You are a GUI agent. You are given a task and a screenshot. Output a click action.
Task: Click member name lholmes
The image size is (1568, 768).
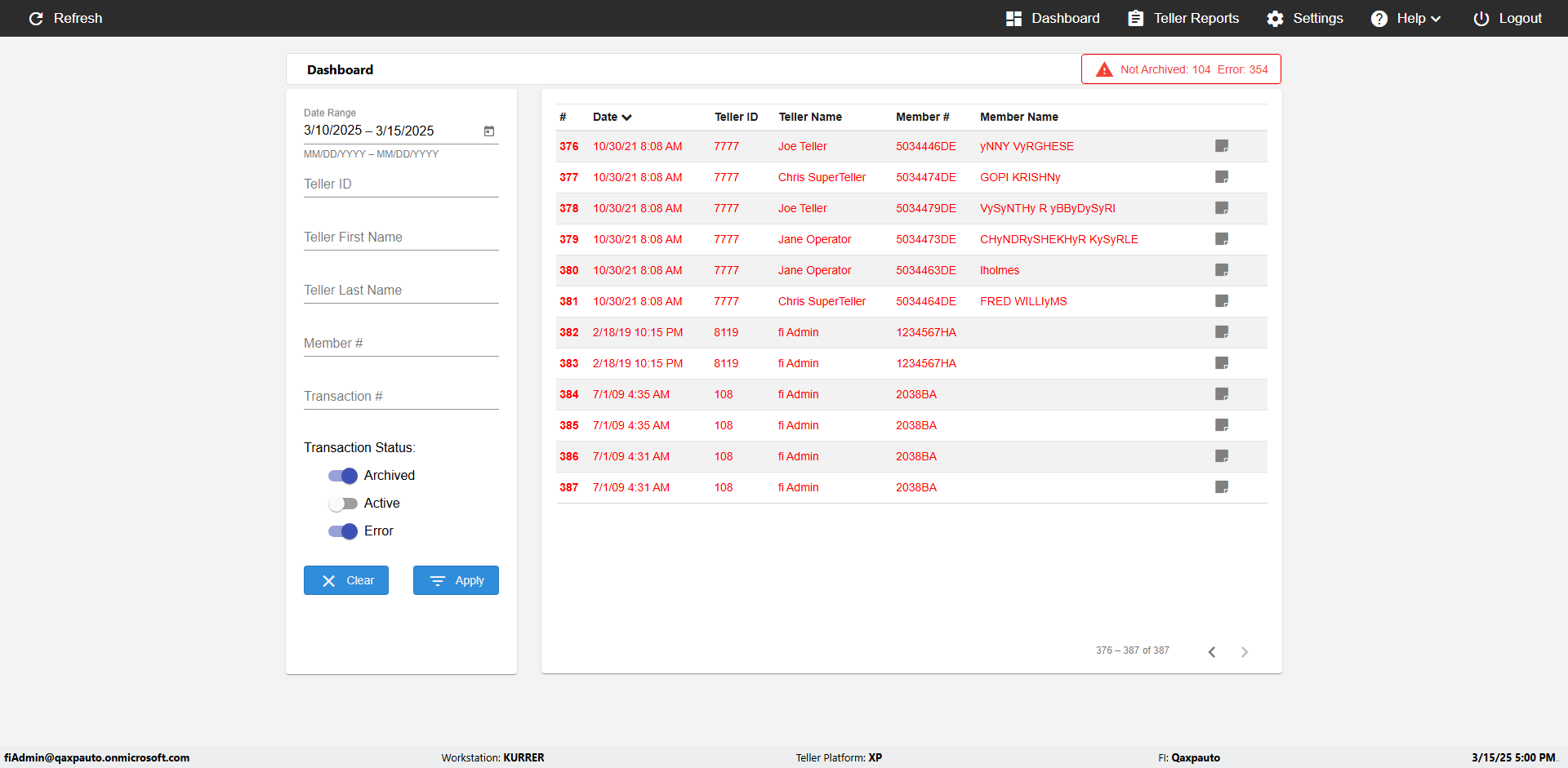[1000, 271]
